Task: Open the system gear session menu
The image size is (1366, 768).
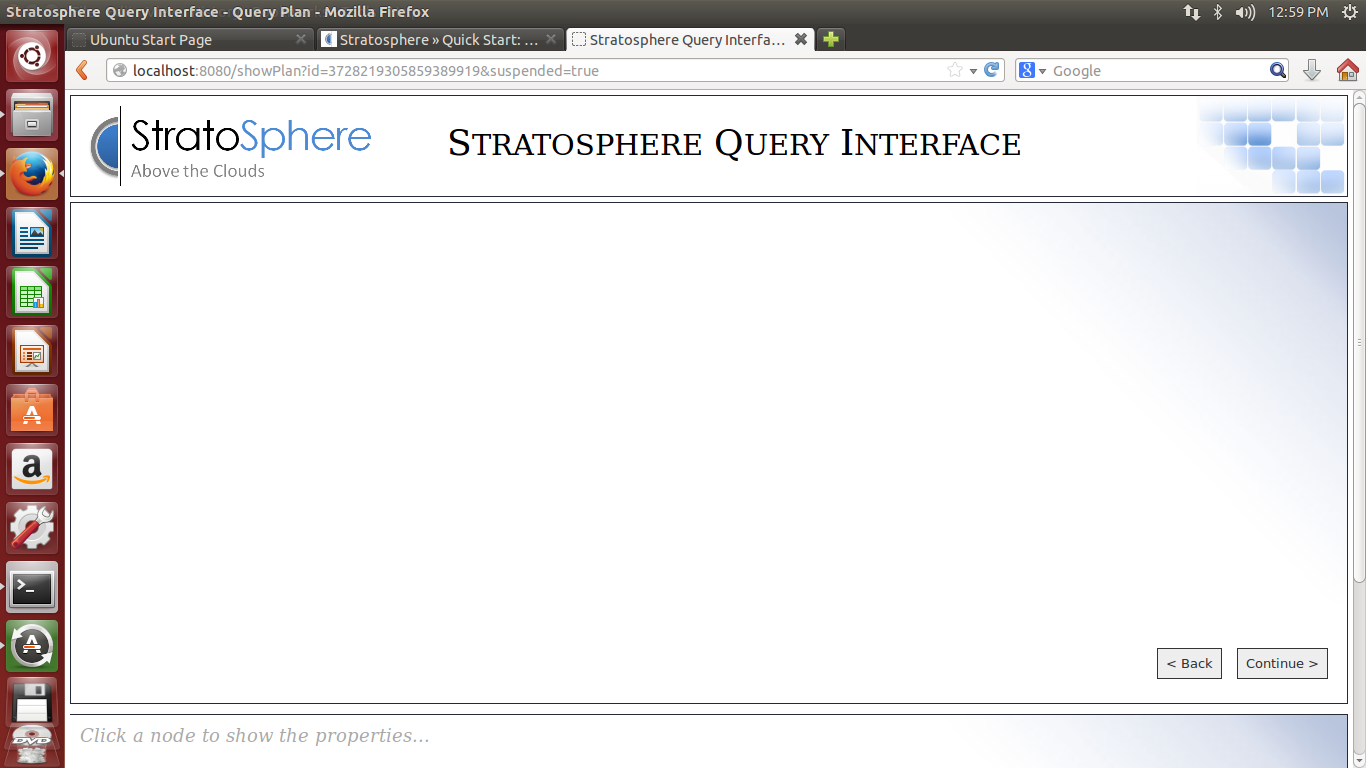Action: click(x=1349, y=12)
